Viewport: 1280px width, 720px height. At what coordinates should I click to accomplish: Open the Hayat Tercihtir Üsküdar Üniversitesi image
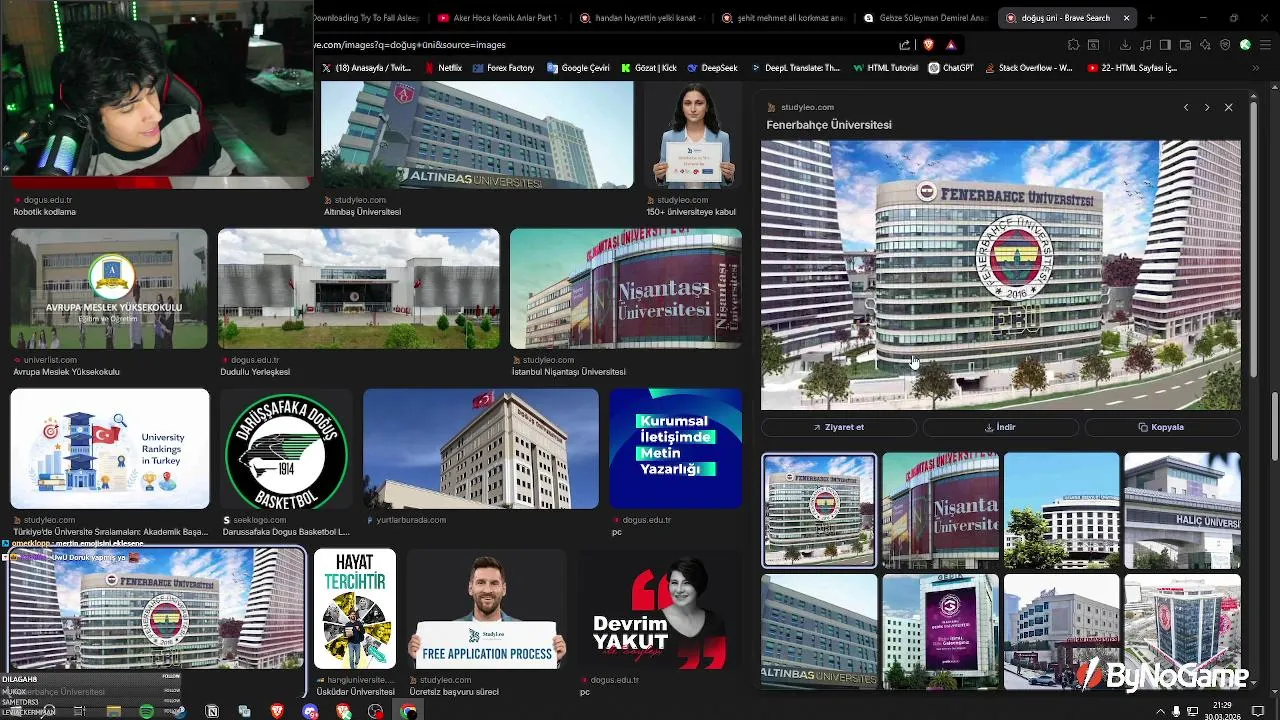355,609
